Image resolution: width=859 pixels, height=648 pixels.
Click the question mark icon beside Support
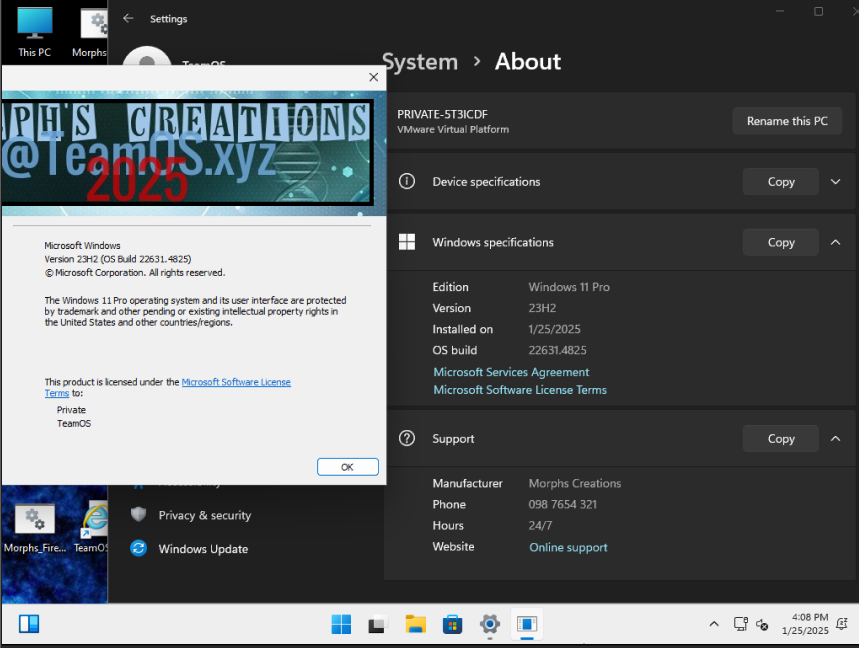pyautogui.click(x=406, y=438)
